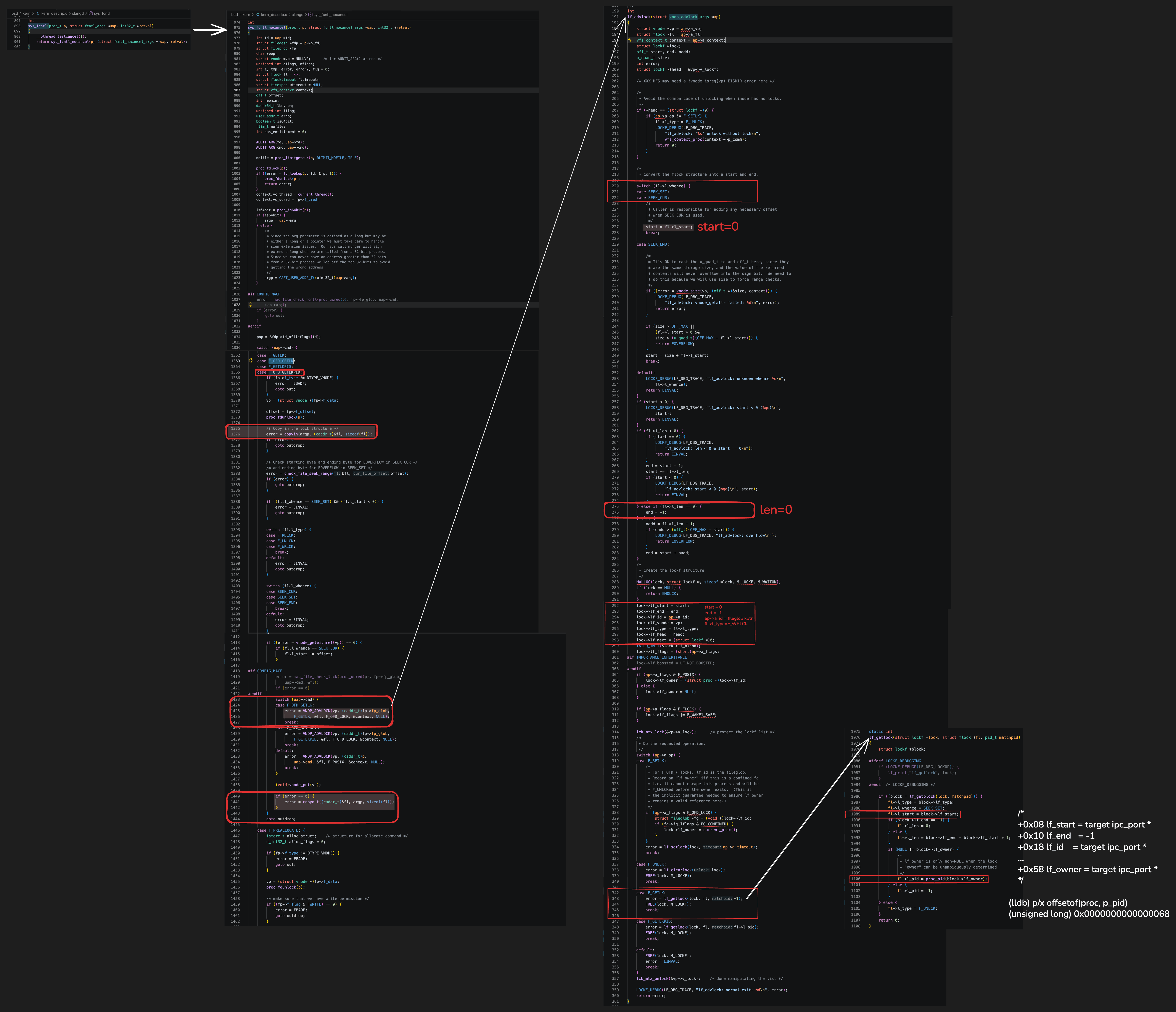Click the lightbulb icon on line 1028
1176x1012 pixels.
pos(250,305)
